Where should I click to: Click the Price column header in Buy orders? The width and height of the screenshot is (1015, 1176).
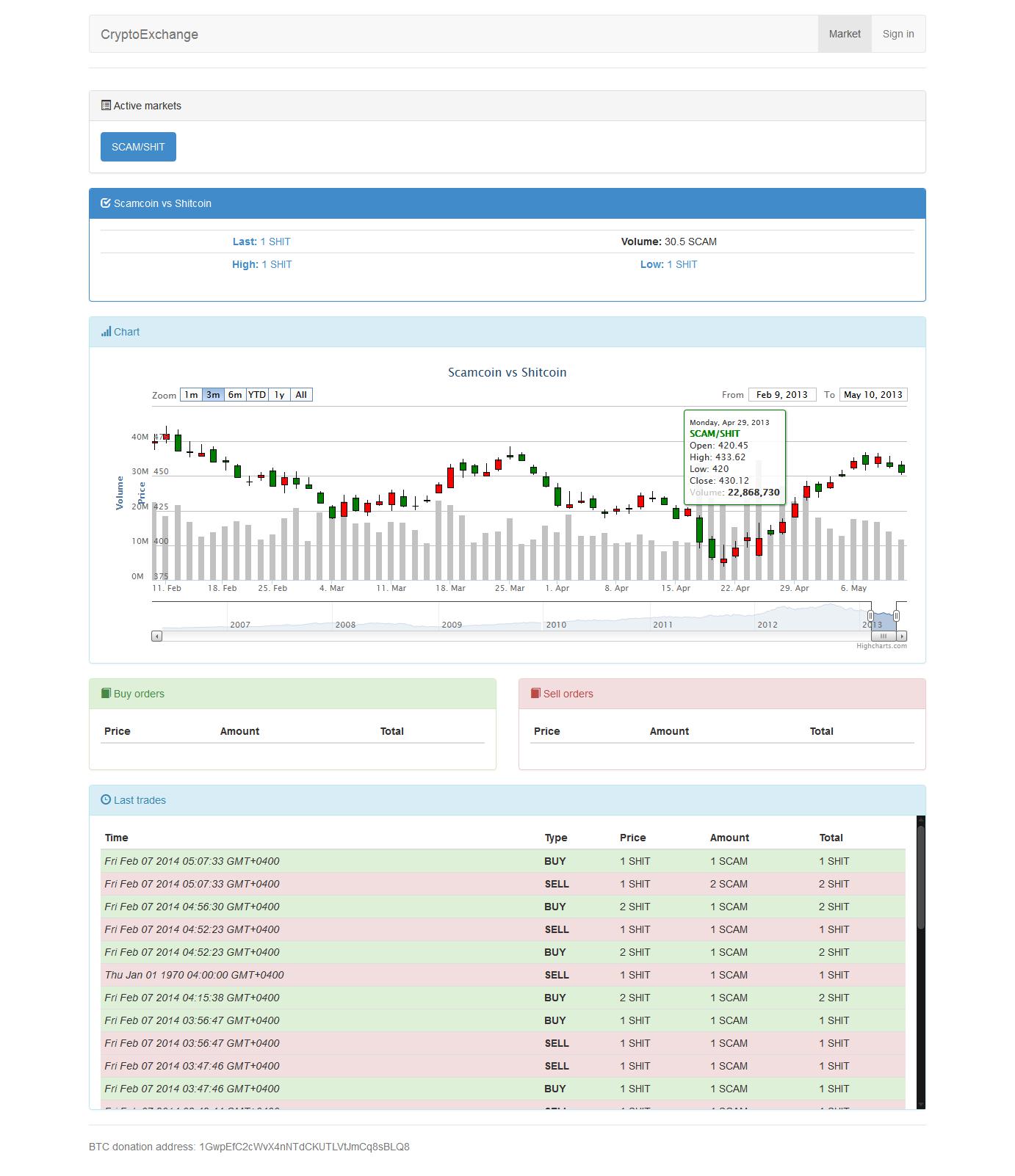(x=118, y=731)
